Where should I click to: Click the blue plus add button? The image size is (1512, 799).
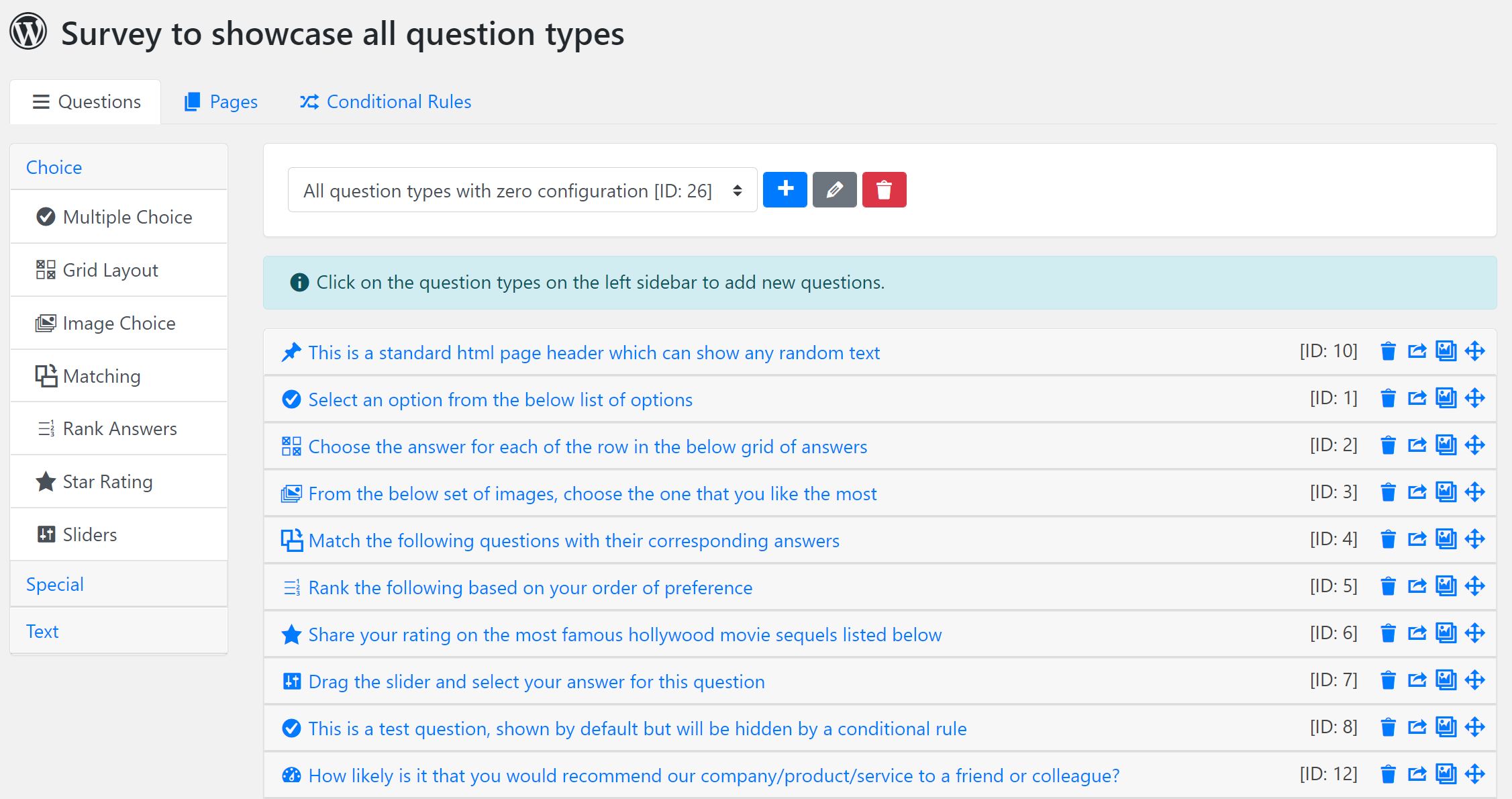[x=785, y=189]
